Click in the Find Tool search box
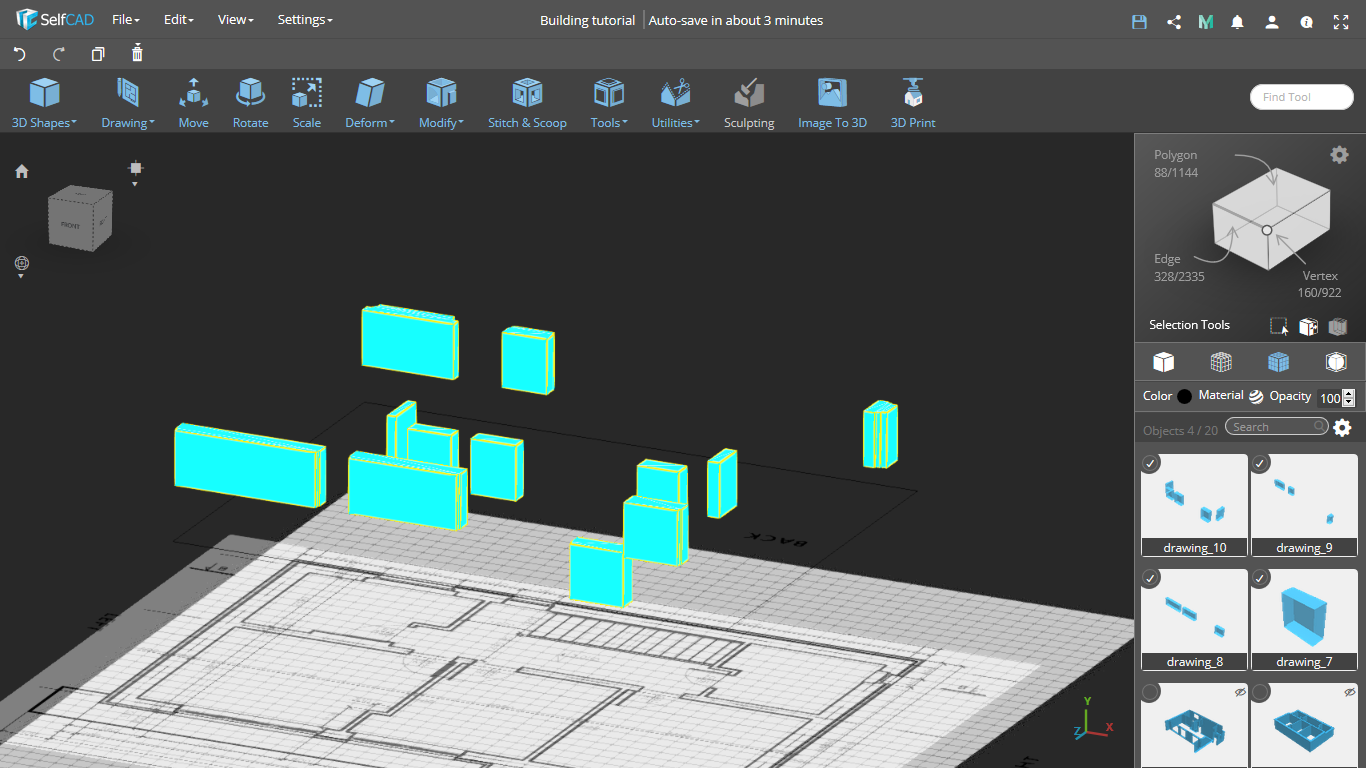 click(1301, 97)
